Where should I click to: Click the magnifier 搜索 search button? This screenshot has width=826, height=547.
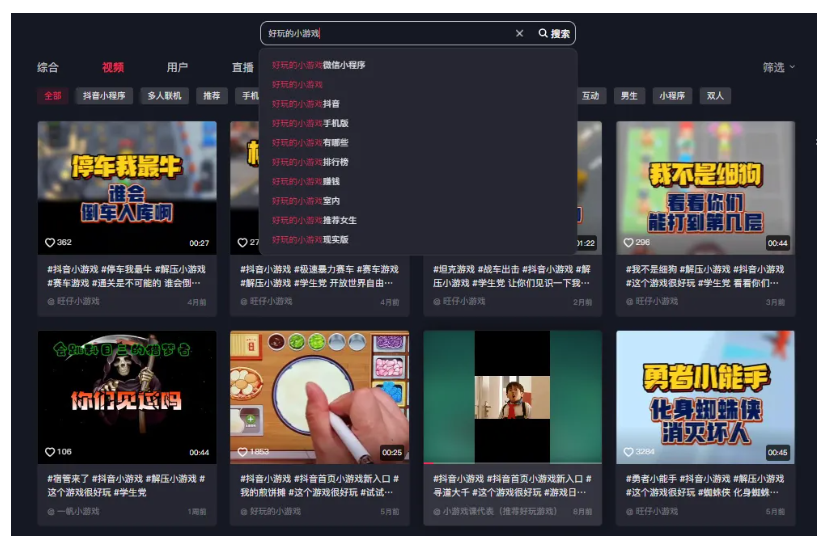tap(554, 34)
